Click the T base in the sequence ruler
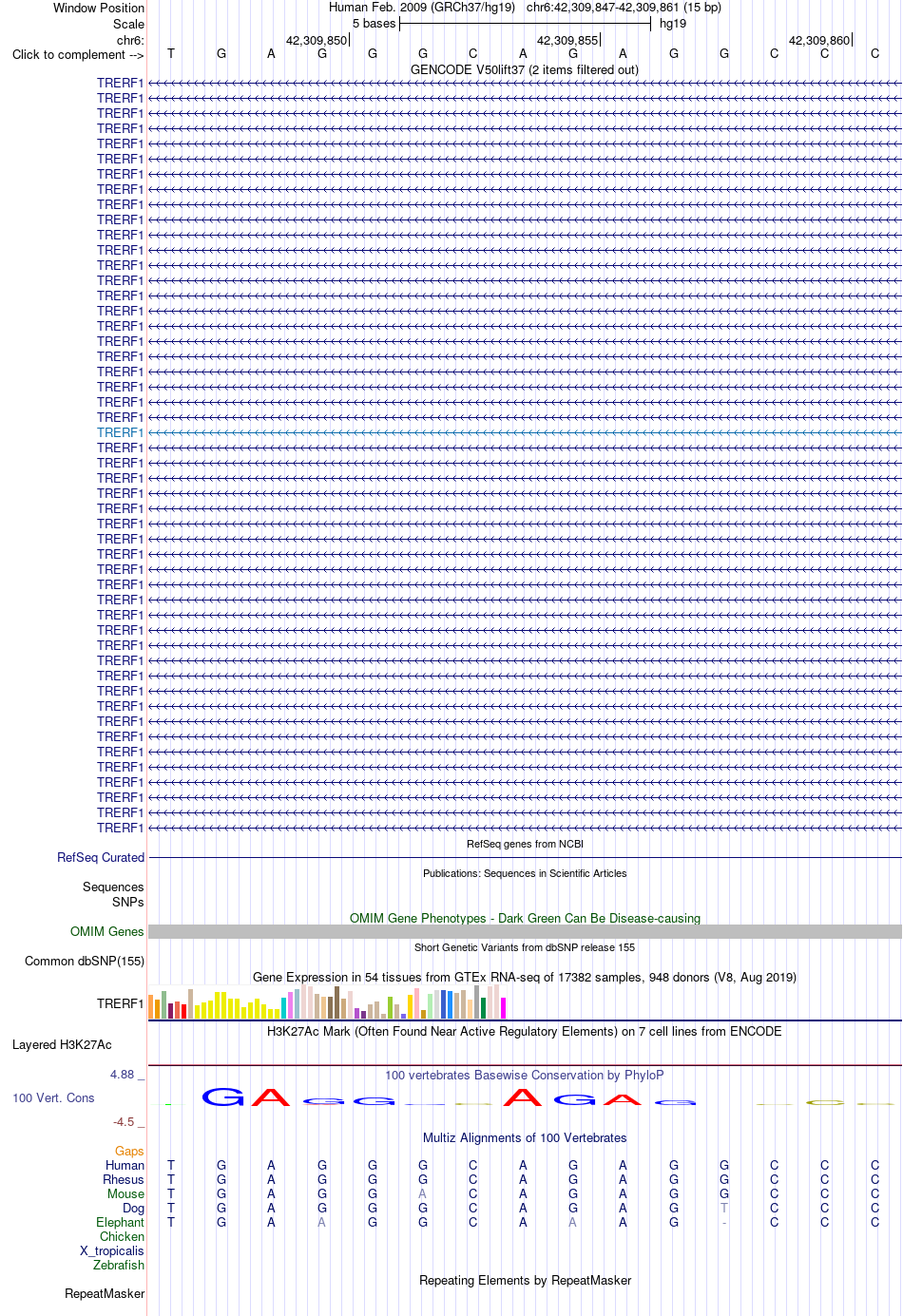 [171, 54]
